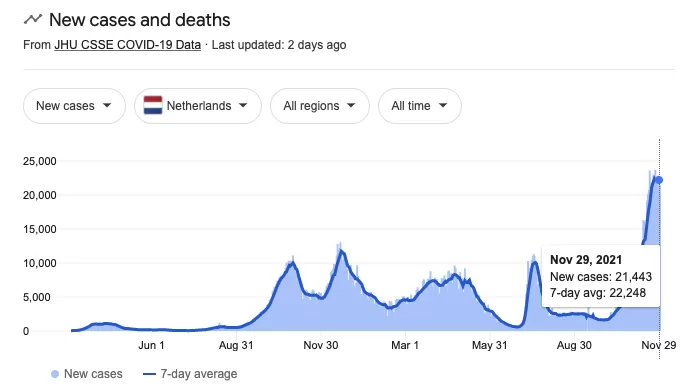Image resolution: width=688 pixels, height=386 pixels.
Task: Open the All regions dropdown
Action: [x=320, y=106]
